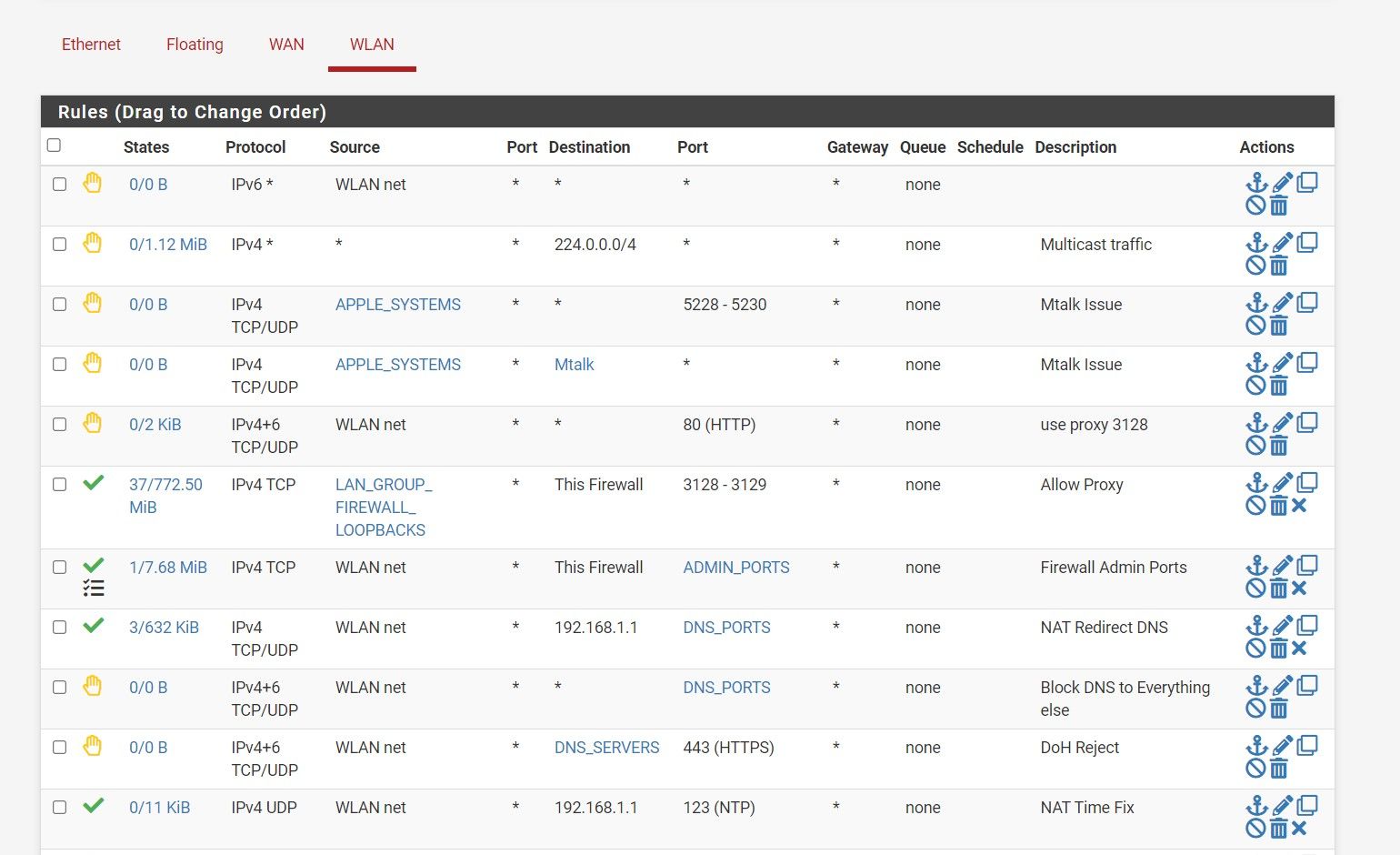Click the pencil icon for use proxy 3128 rule

click(1283, 423)
